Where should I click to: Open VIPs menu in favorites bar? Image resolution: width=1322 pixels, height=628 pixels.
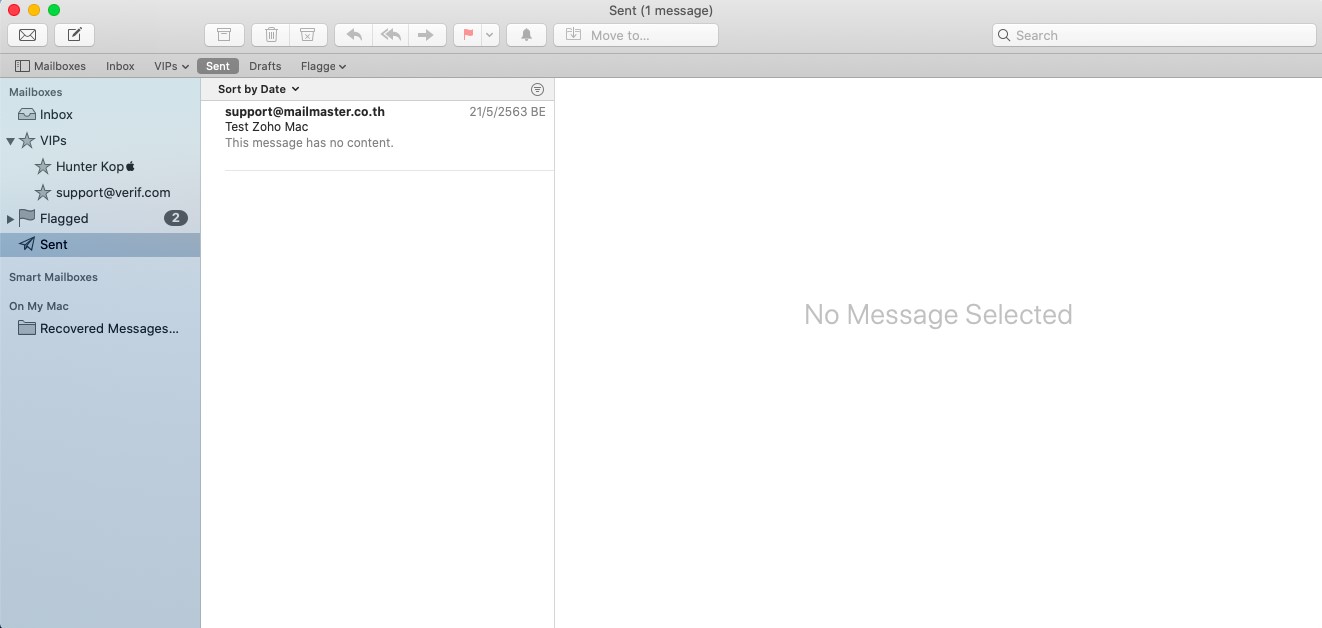171,66
